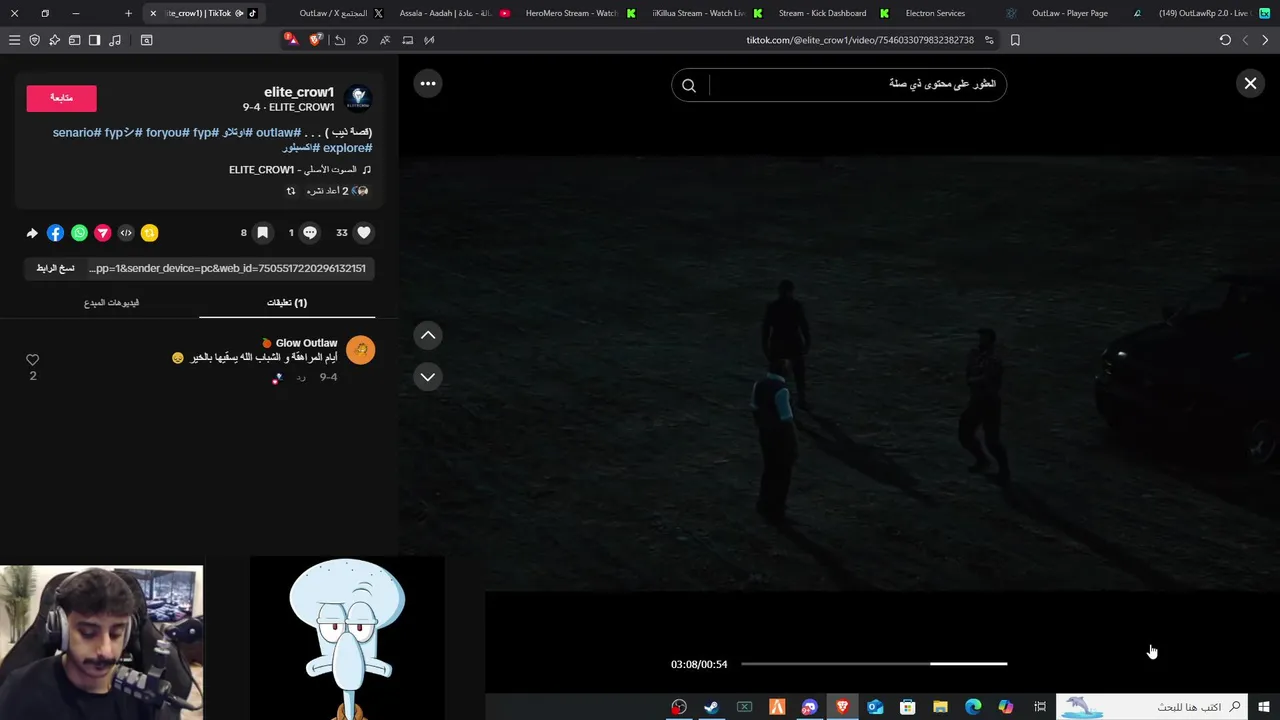Go to the previous video with the up chevron

click(x=427, y=335)
